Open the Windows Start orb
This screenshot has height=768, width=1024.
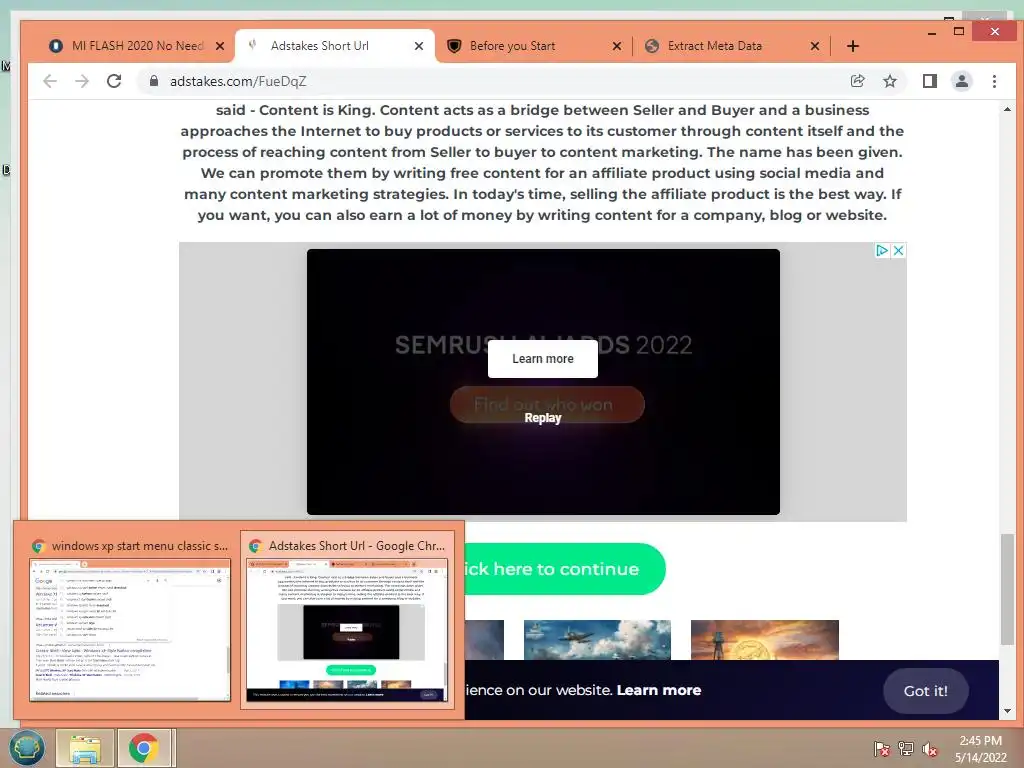26,748
